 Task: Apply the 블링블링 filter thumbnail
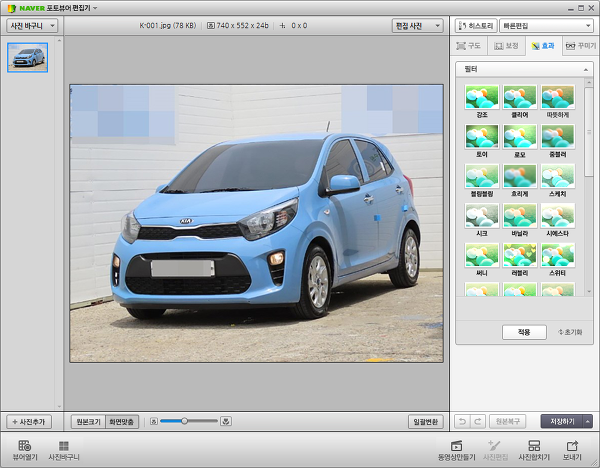482,176
